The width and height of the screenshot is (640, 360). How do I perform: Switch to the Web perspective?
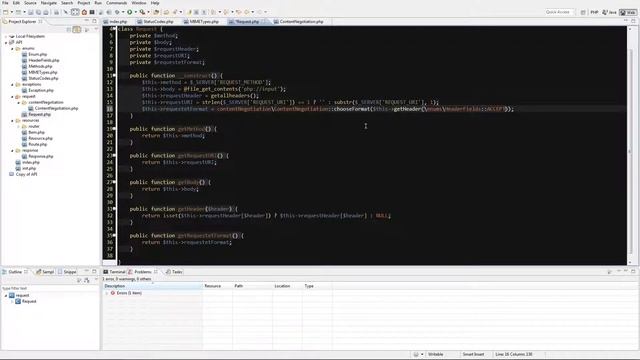coord(628,12)
